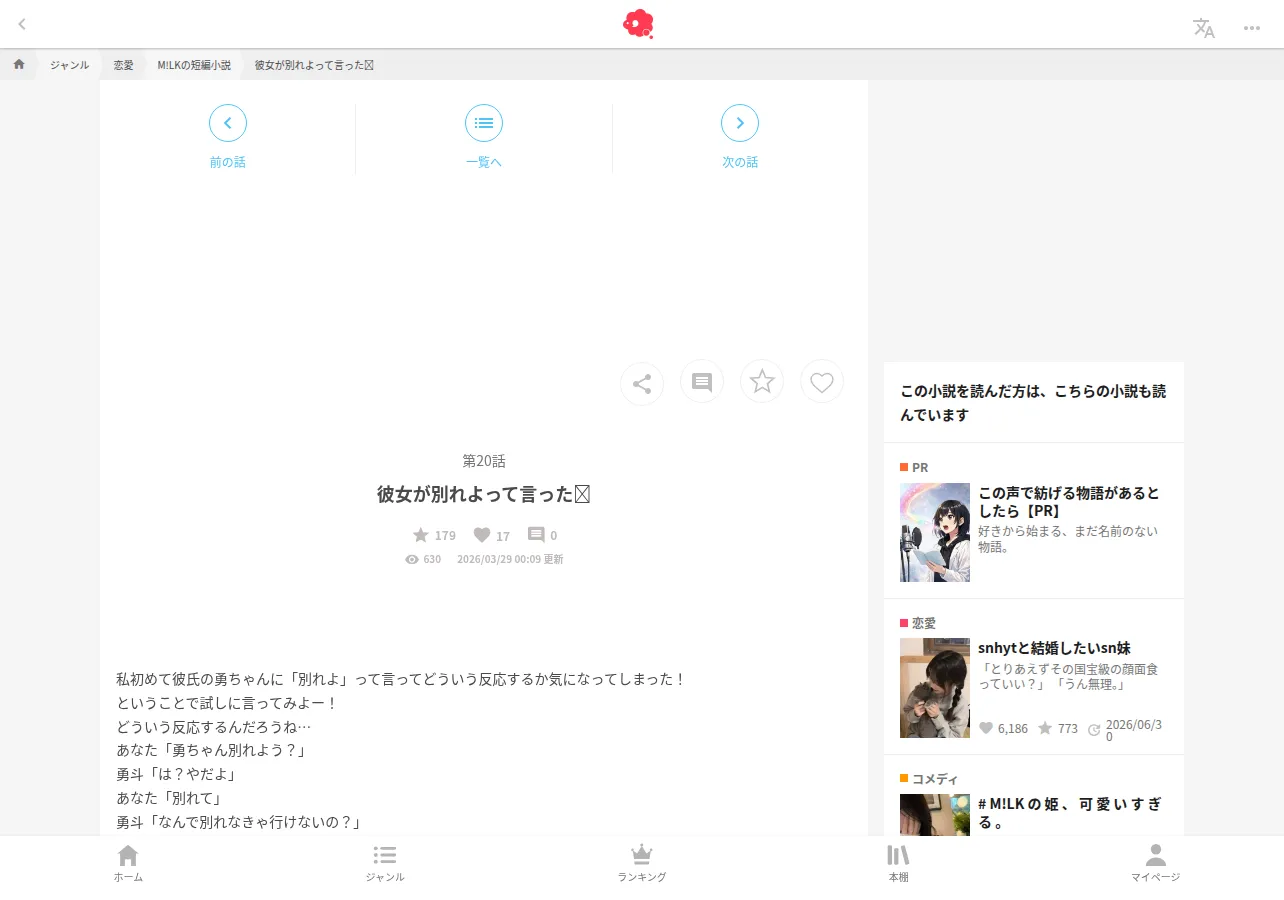Toggle the star favorite button

762,381
